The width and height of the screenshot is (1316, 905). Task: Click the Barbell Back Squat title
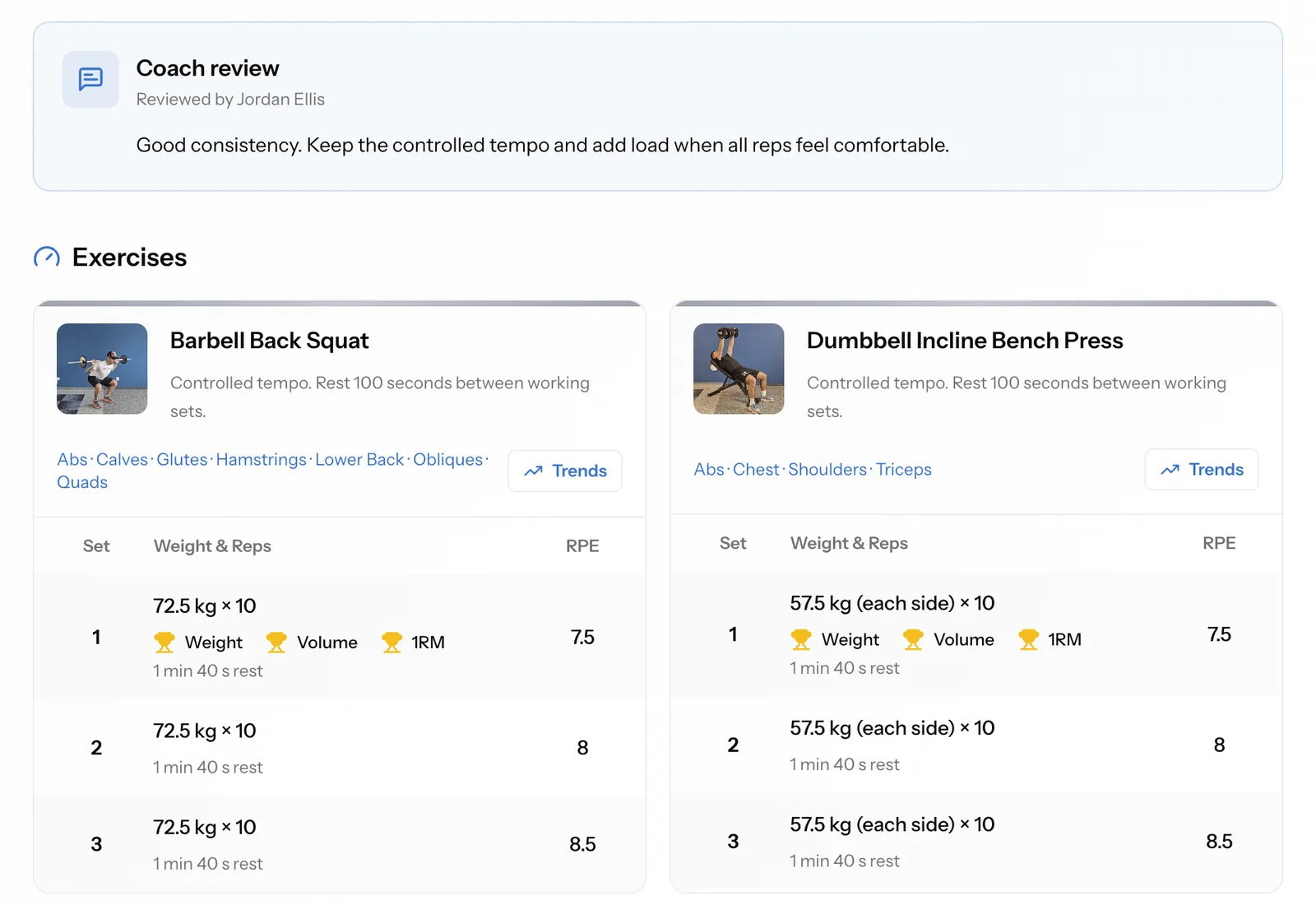[x=269, y=341]
